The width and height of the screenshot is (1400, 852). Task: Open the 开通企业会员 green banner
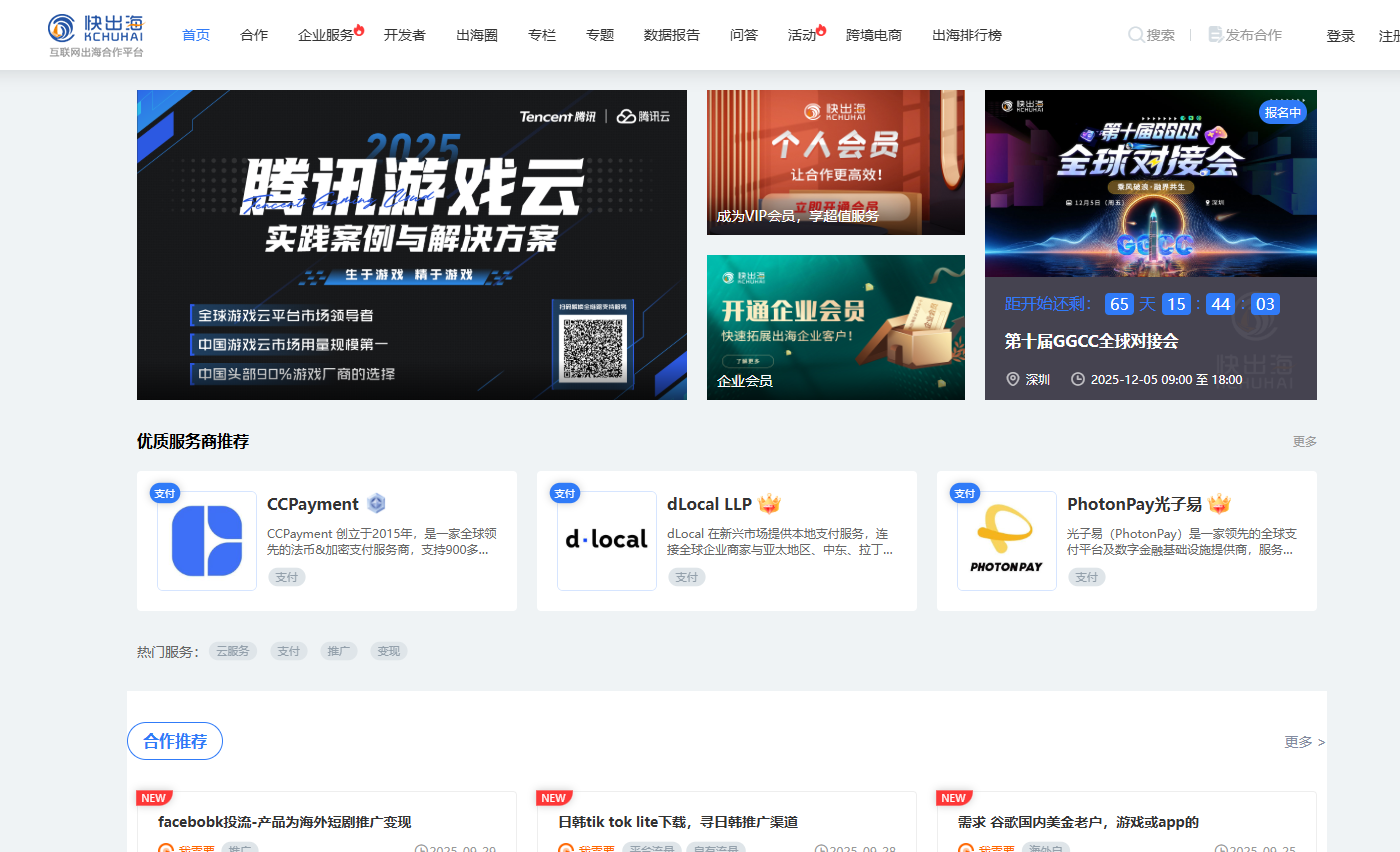pos(836,327)
